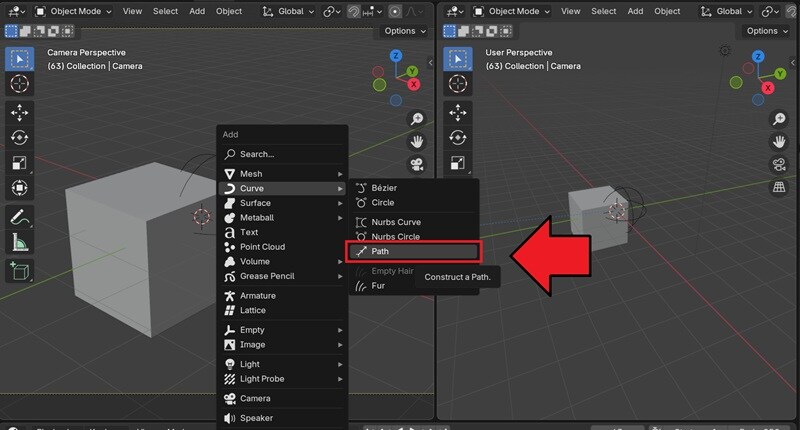Toggle snapping magnet in left viewport header

click(354, 11)
